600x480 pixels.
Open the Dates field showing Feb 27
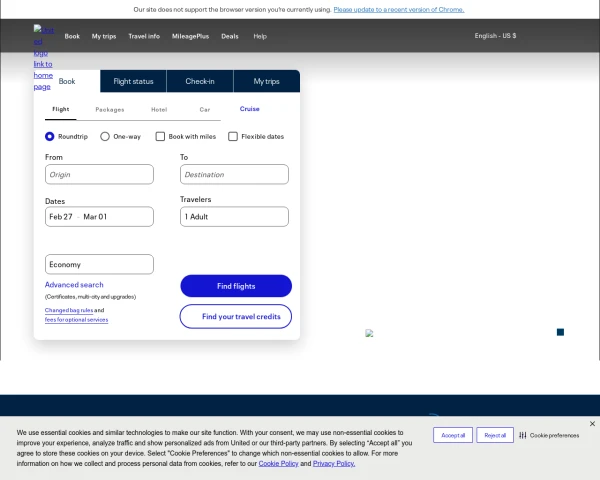tap(99, 217)
